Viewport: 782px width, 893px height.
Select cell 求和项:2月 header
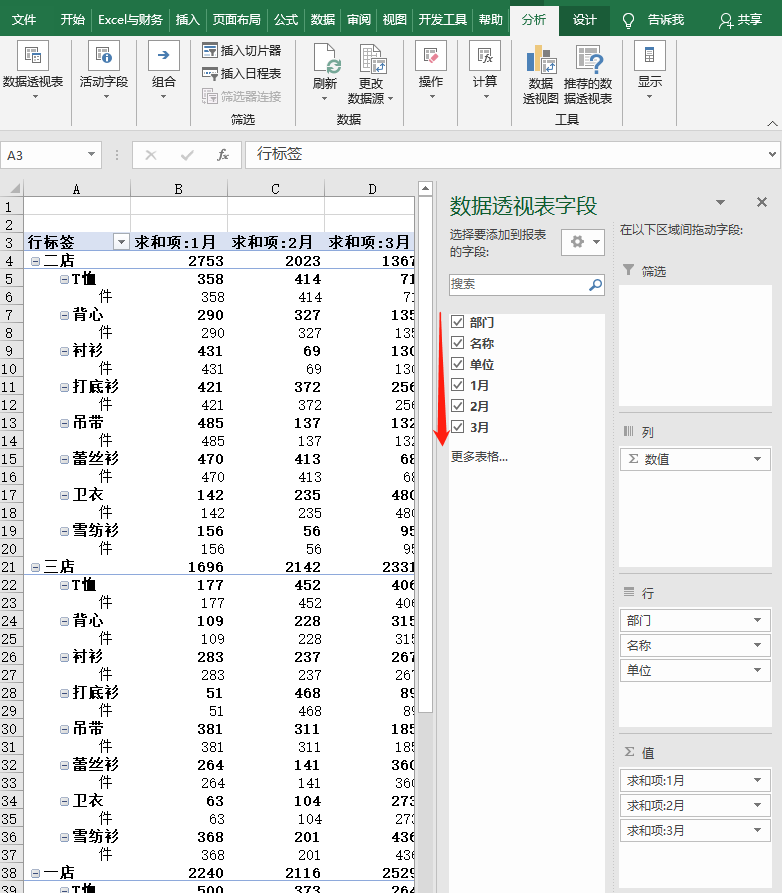tap(276, 242)
